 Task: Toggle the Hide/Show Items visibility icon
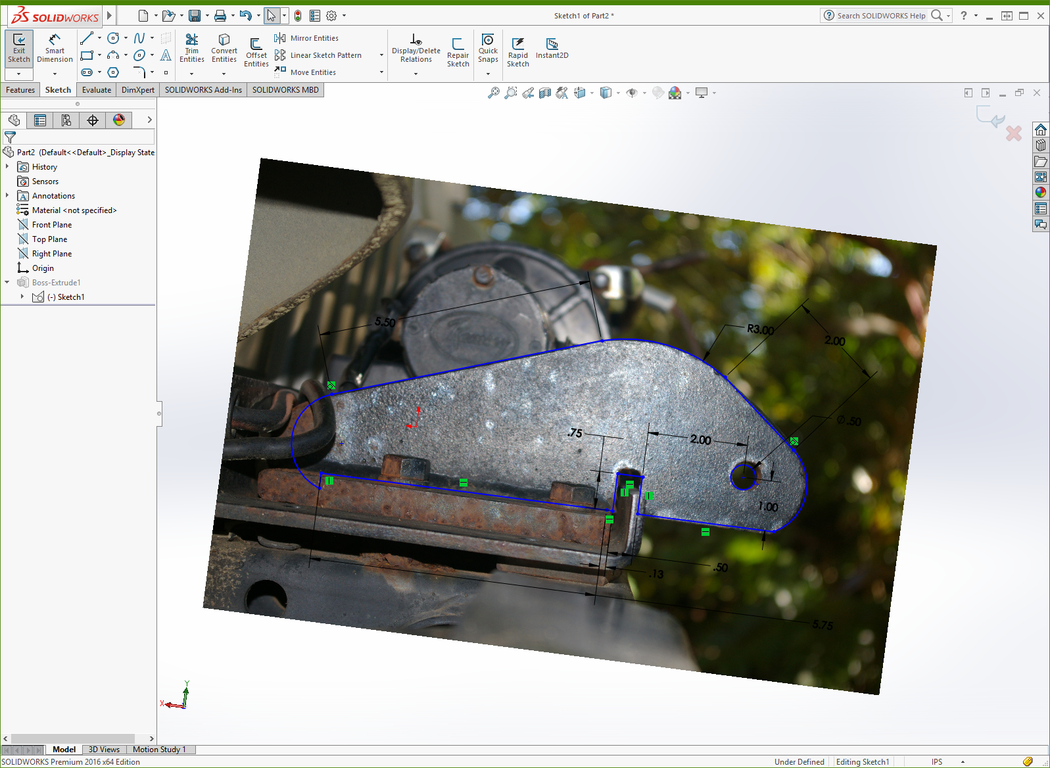632,93
